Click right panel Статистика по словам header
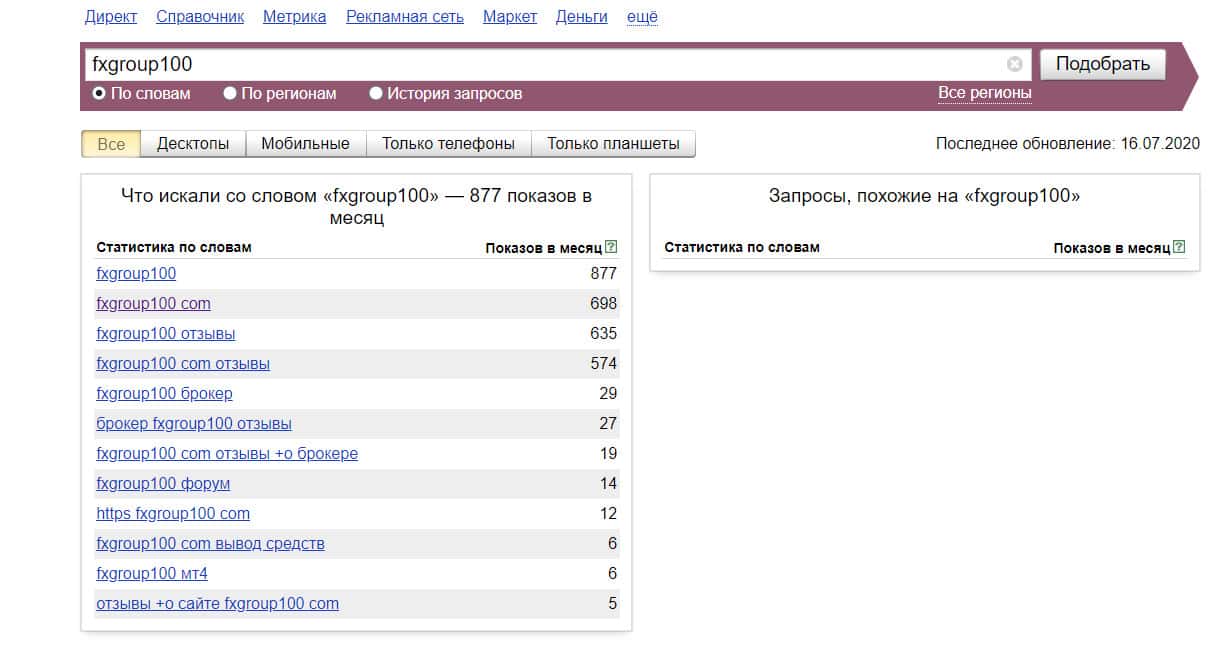1216x654 pixels. 742,247
